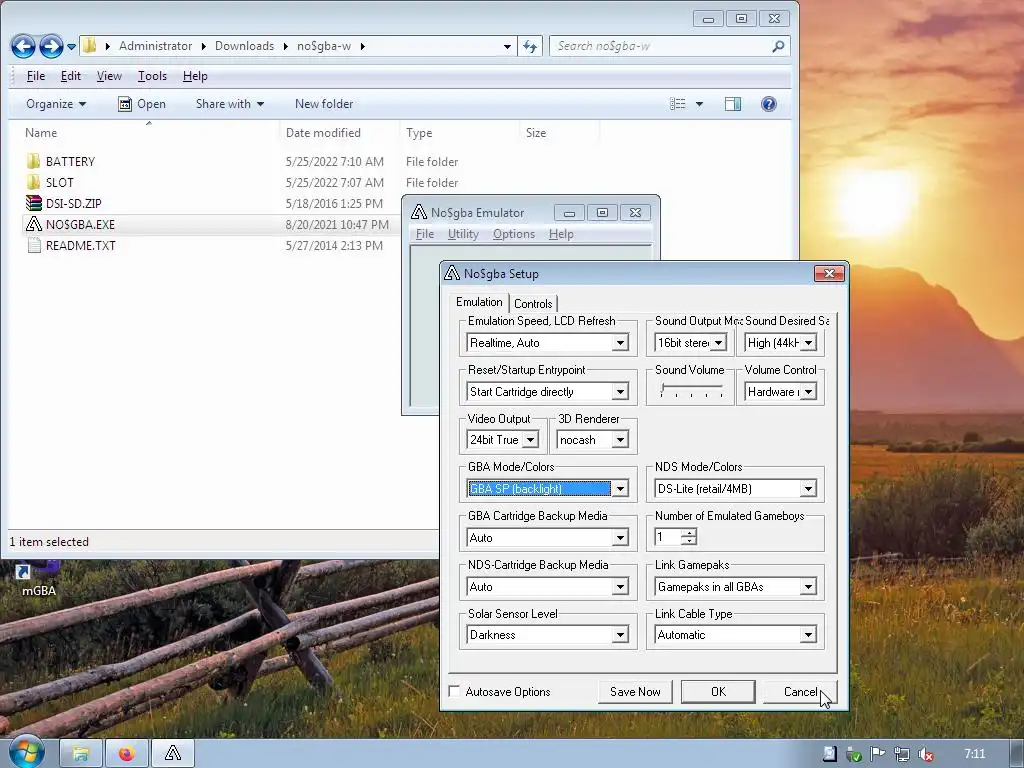
Task: Open the Volume Control dropdown
Action: pos(808,392)
